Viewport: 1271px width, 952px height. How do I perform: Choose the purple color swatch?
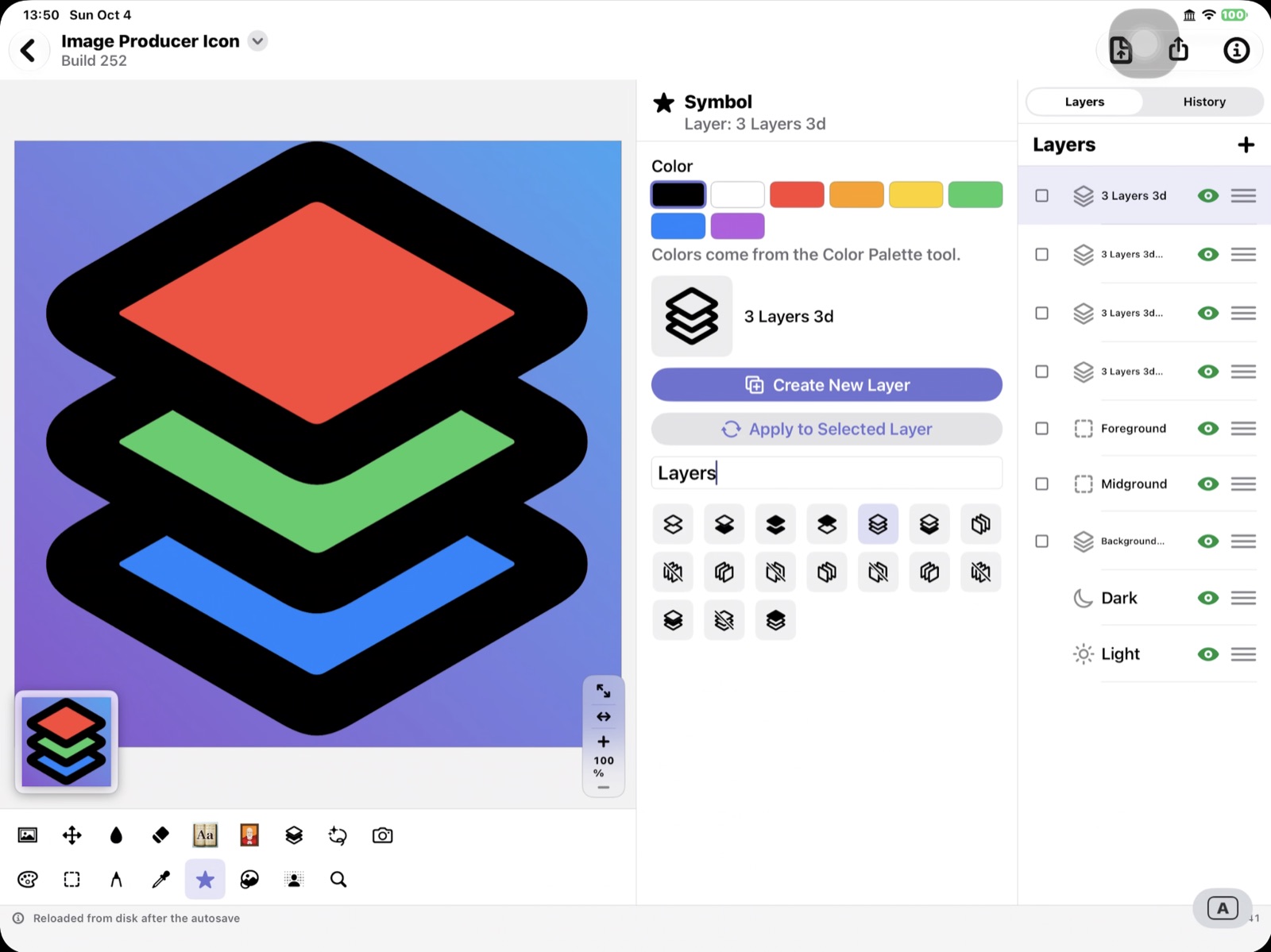[737, 226]
